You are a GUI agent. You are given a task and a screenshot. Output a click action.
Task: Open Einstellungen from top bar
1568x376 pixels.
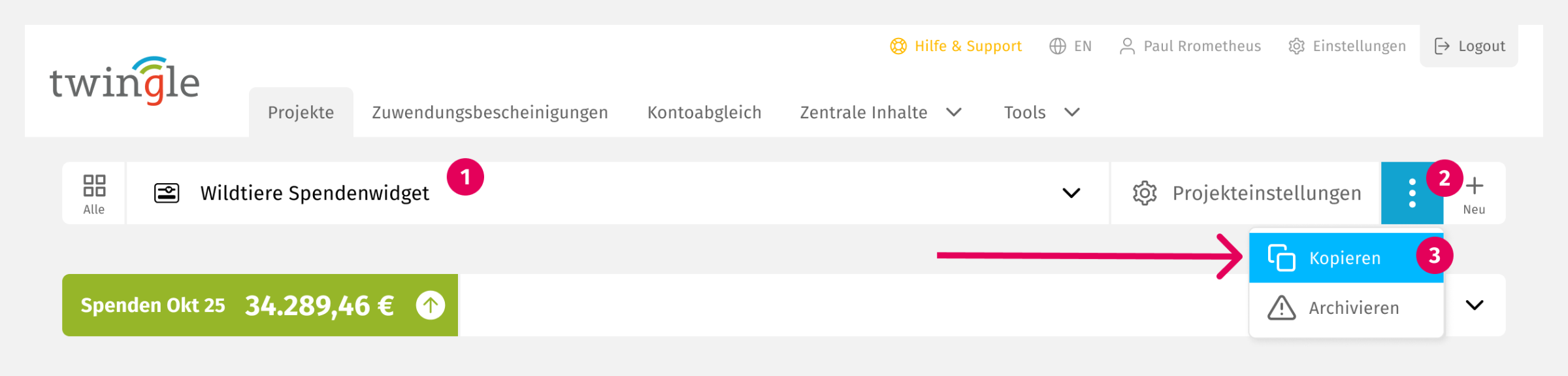click(1347, 46)
